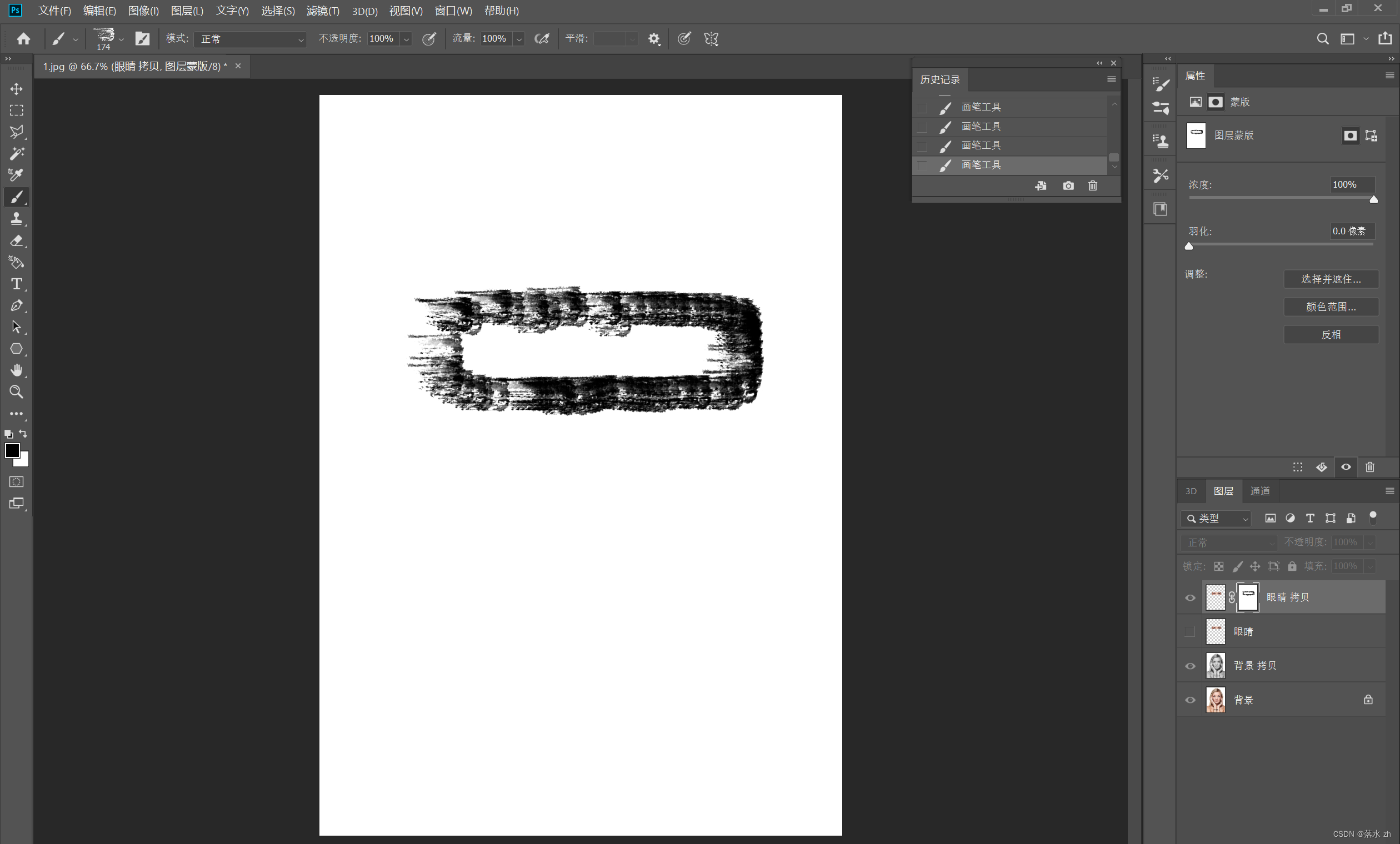Select the Hand tool
The image size is (1400, 844).
(17, 370)
